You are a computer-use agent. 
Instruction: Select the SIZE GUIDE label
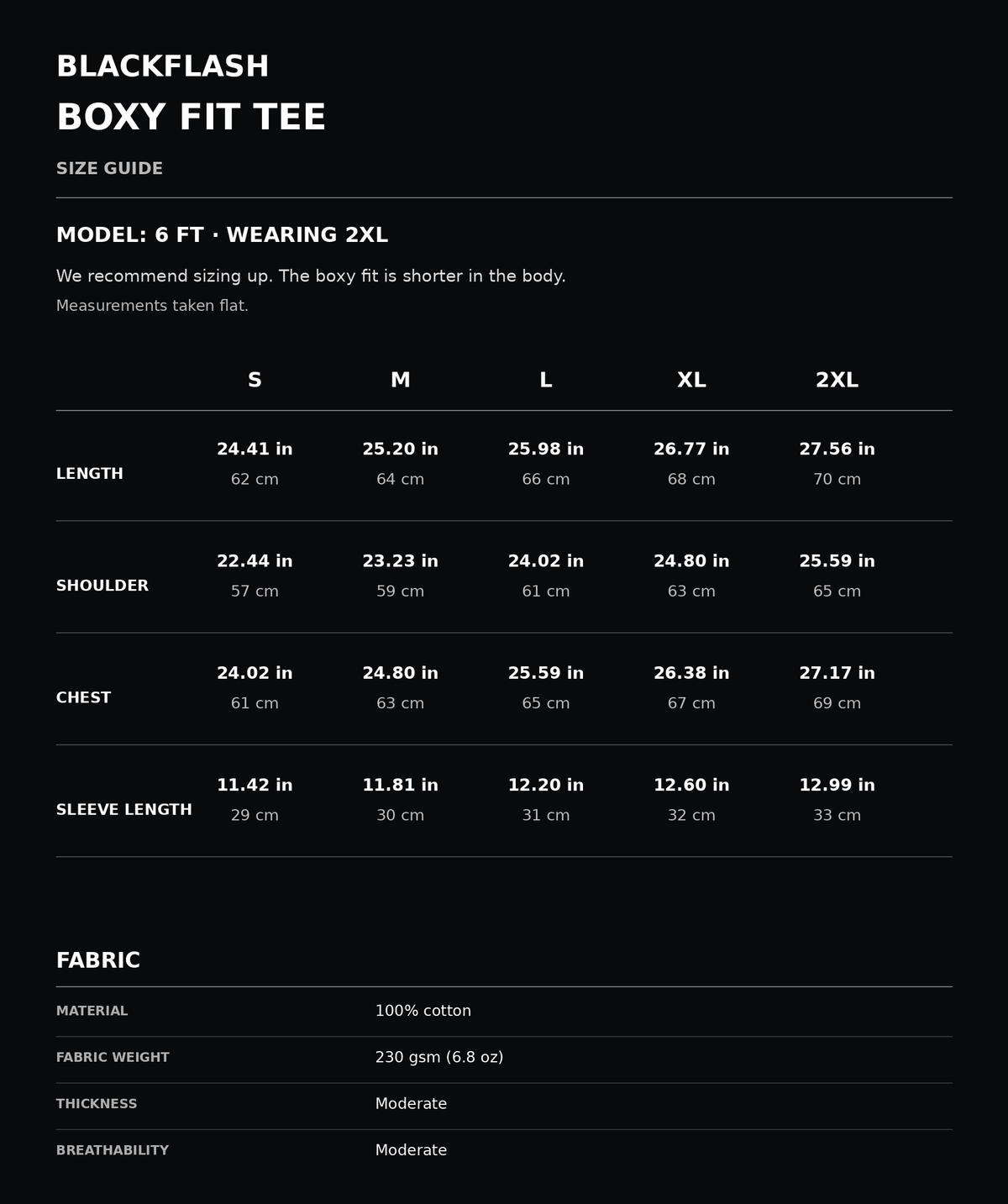point(109,169)
